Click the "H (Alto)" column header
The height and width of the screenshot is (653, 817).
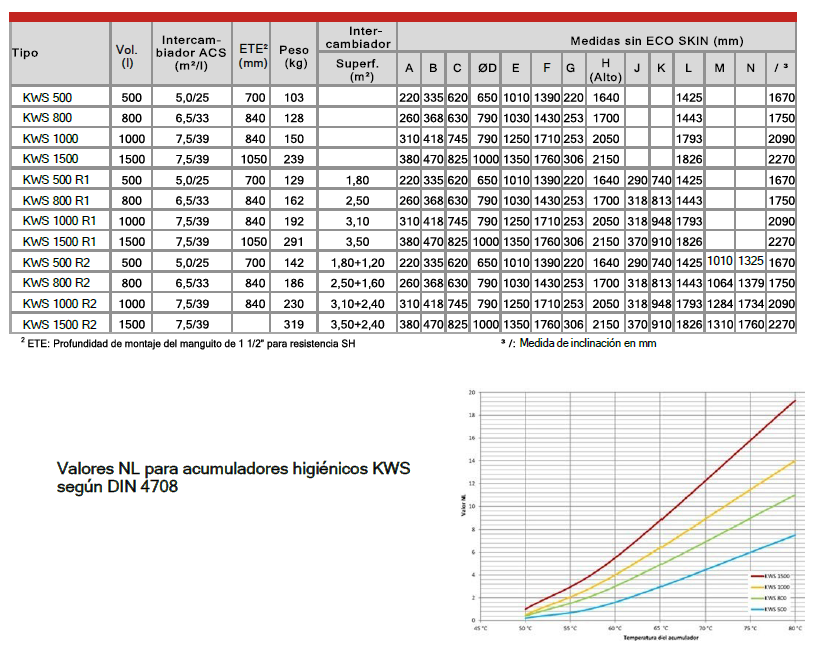point(606,68)
